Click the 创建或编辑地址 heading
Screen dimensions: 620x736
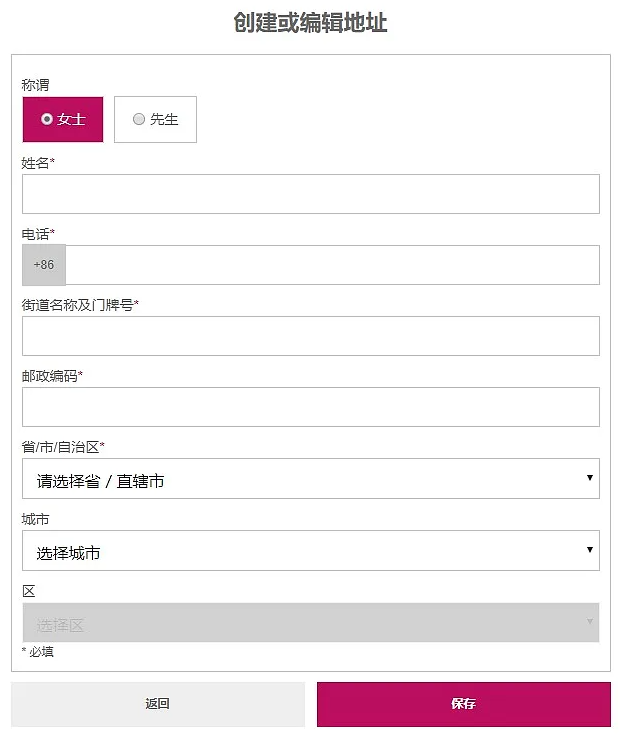pyautogui.click(x=310, y=23)
